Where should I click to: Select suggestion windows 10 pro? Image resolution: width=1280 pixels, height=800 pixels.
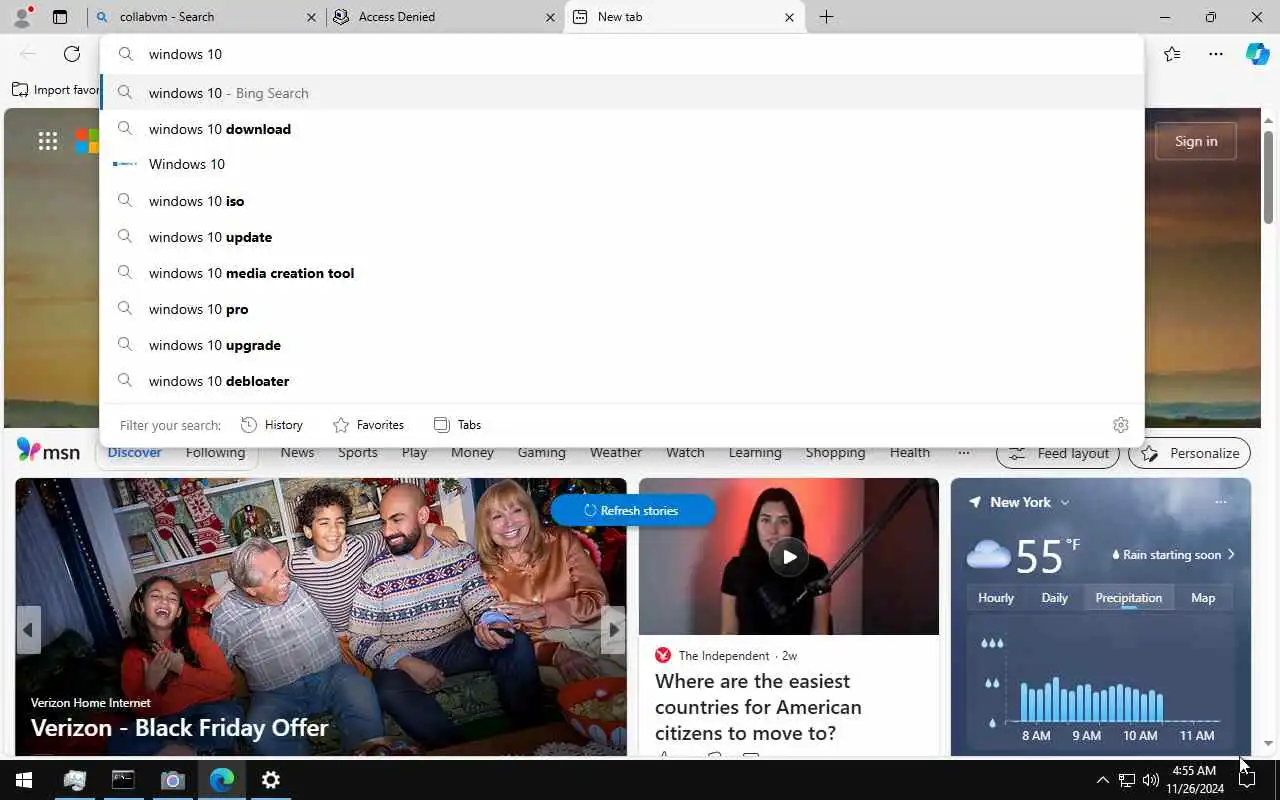[622, 309]
